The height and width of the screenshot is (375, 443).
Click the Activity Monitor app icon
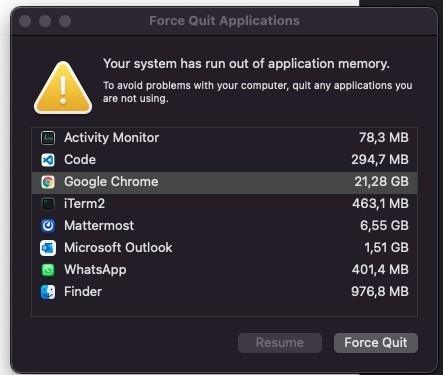click(x=48, y=138)
